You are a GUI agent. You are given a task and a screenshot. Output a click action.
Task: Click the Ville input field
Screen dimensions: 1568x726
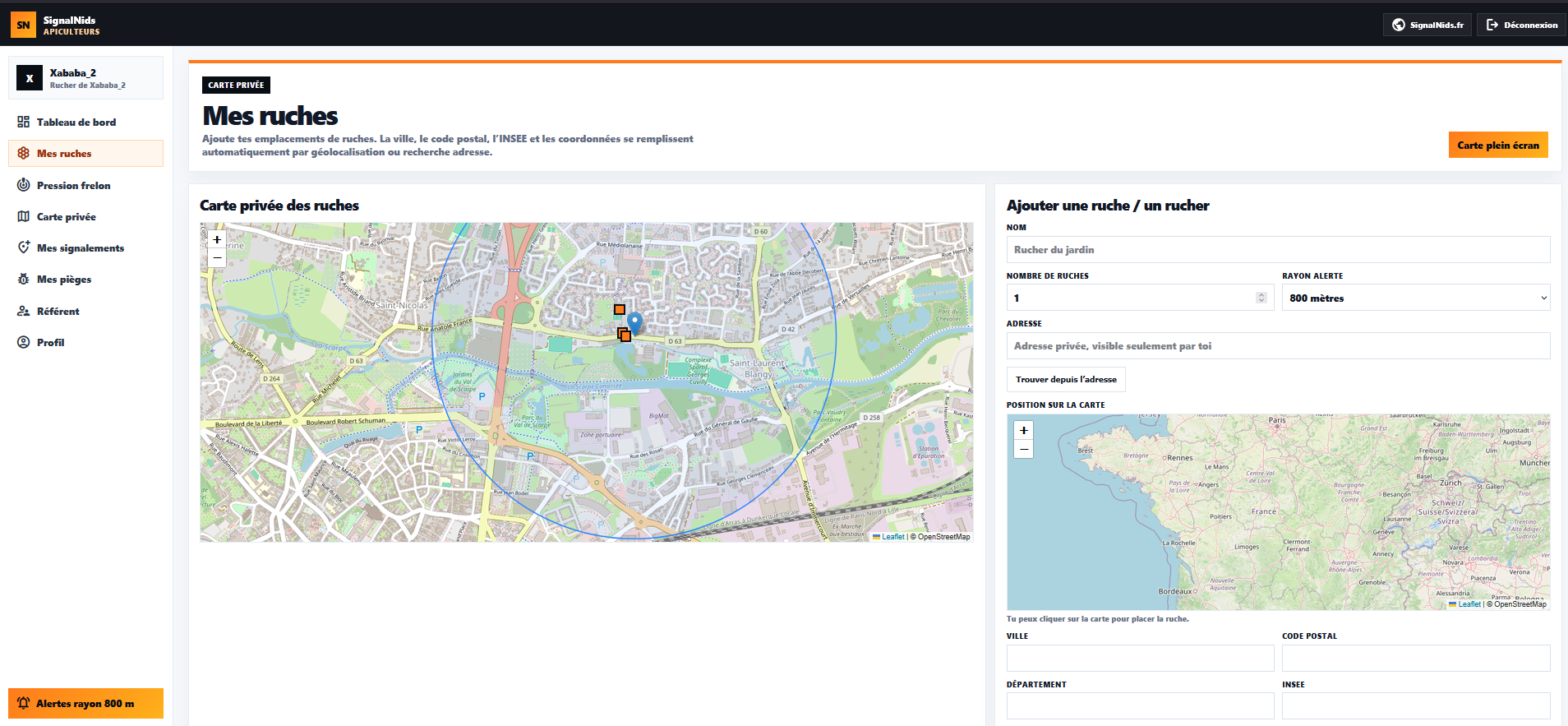coord(1140,658)
